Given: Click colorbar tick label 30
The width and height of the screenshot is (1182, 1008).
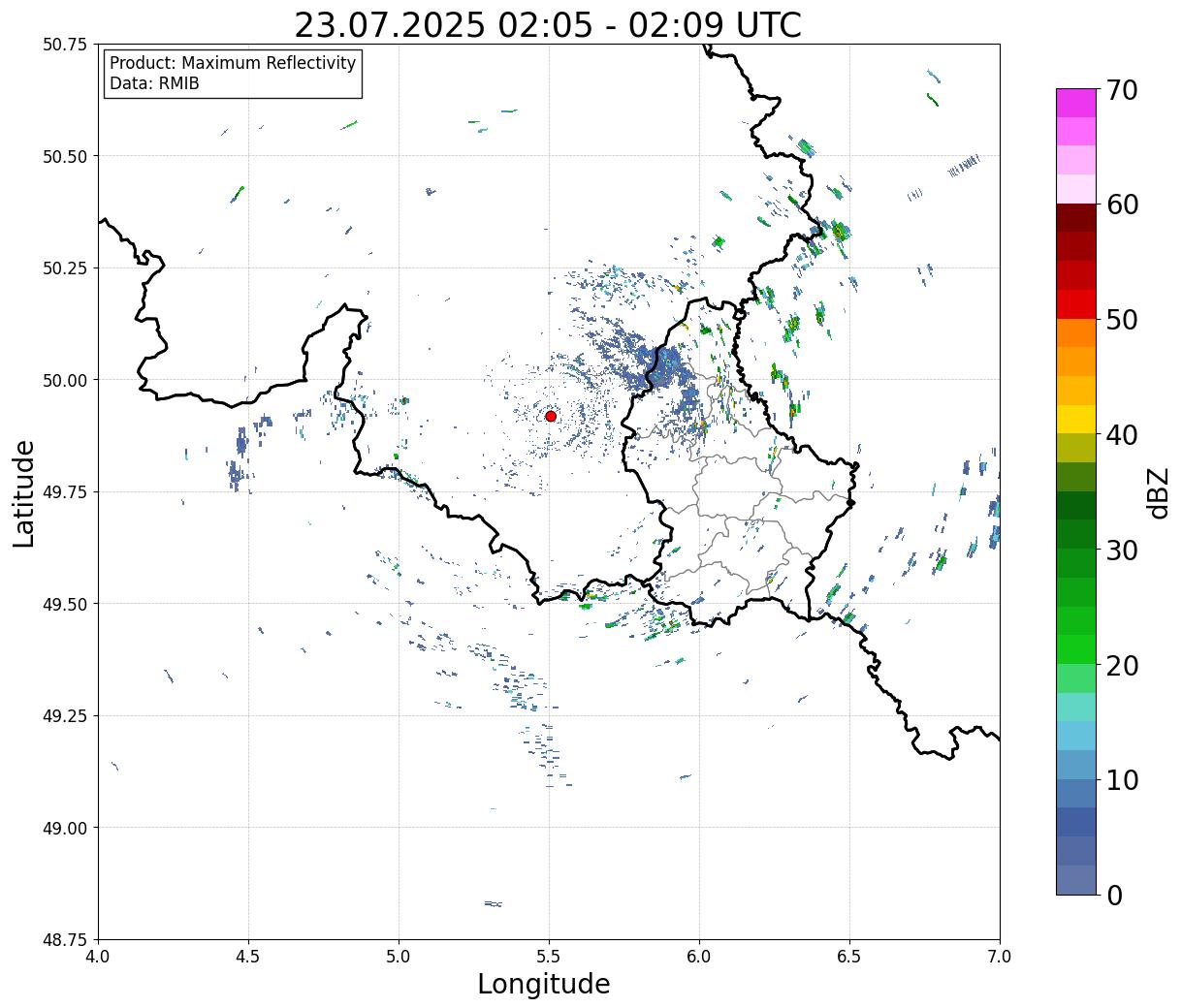Looking at the screenshot, I should click(1122, 551).
